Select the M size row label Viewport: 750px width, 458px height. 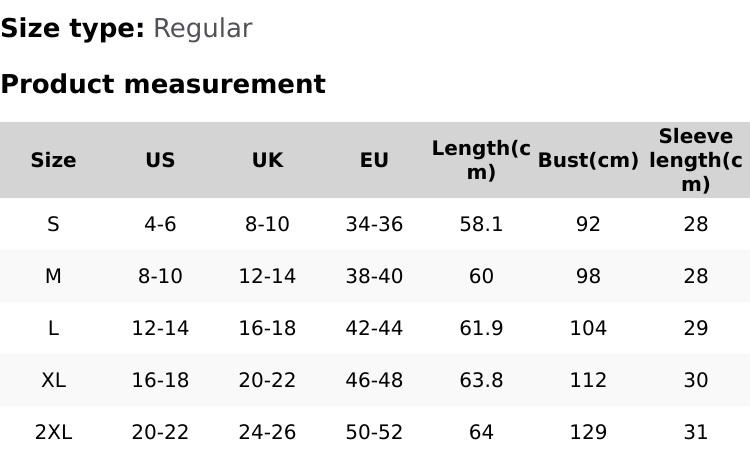tap(53, 276)
